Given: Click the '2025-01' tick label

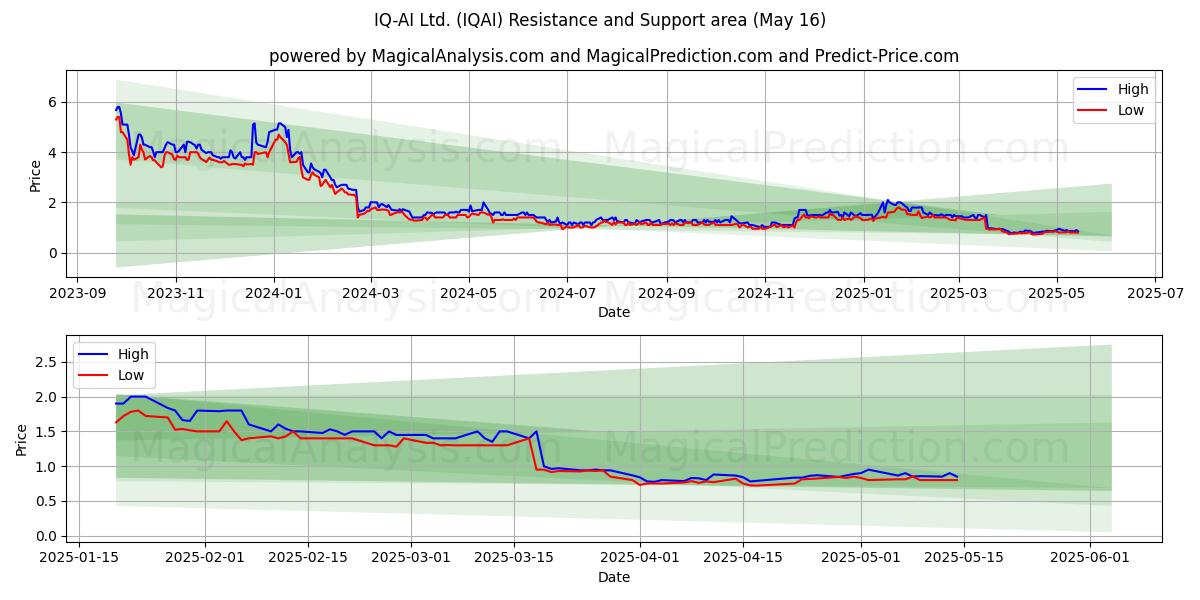Looking at the screenshot, I should pos(863,294).
